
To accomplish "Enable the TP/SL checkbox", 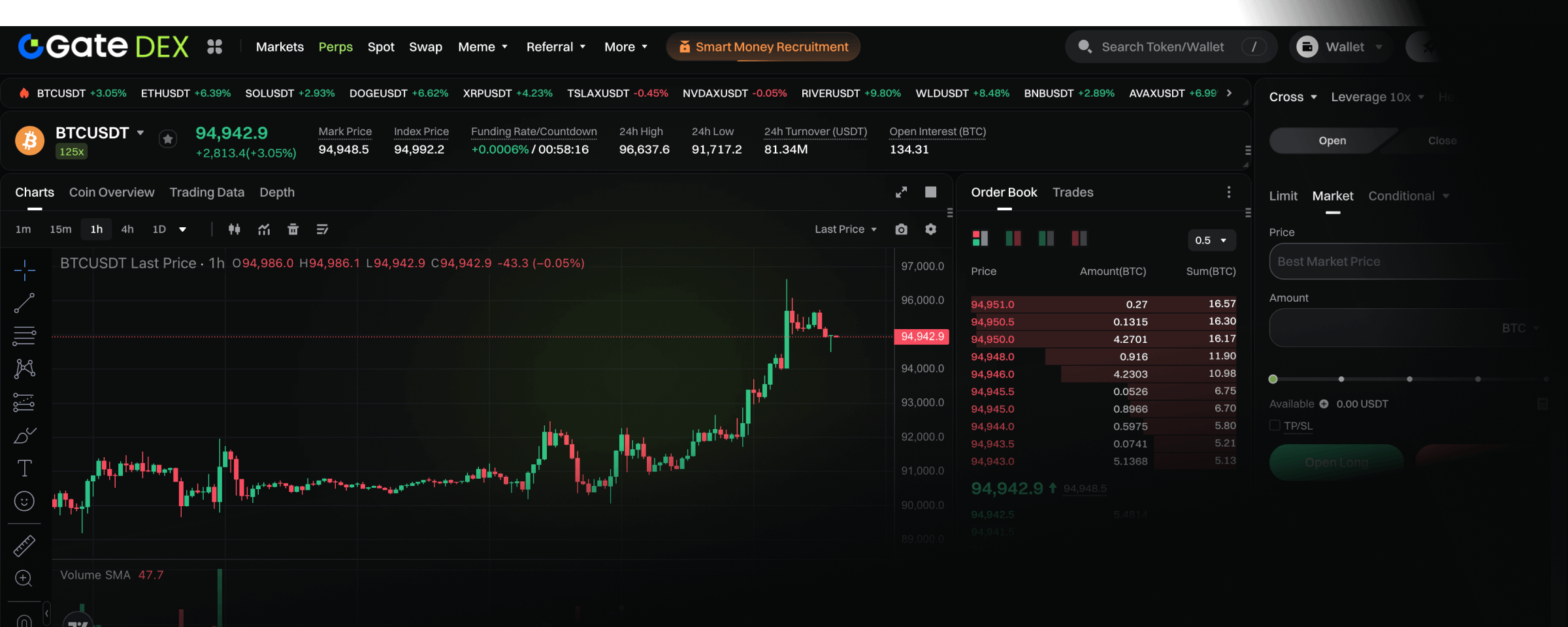I will pyautogui.click(x=1274, y=426).
